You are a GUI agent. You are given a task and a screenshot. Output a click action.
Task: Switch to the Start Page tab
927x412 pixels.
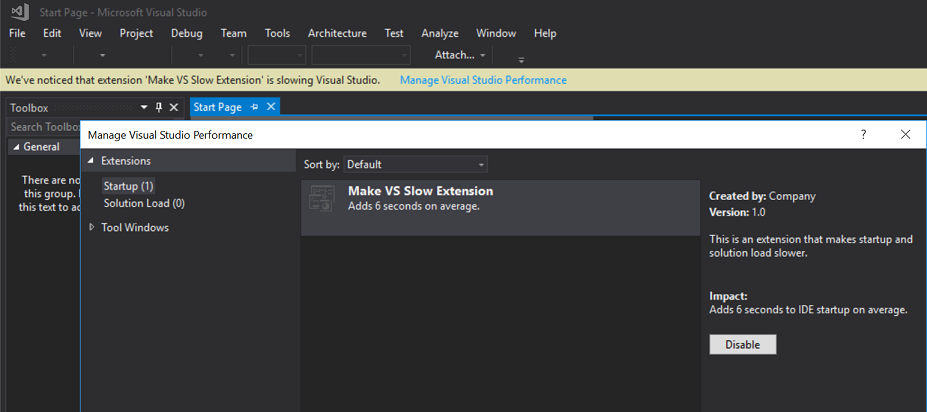(218, 107)
